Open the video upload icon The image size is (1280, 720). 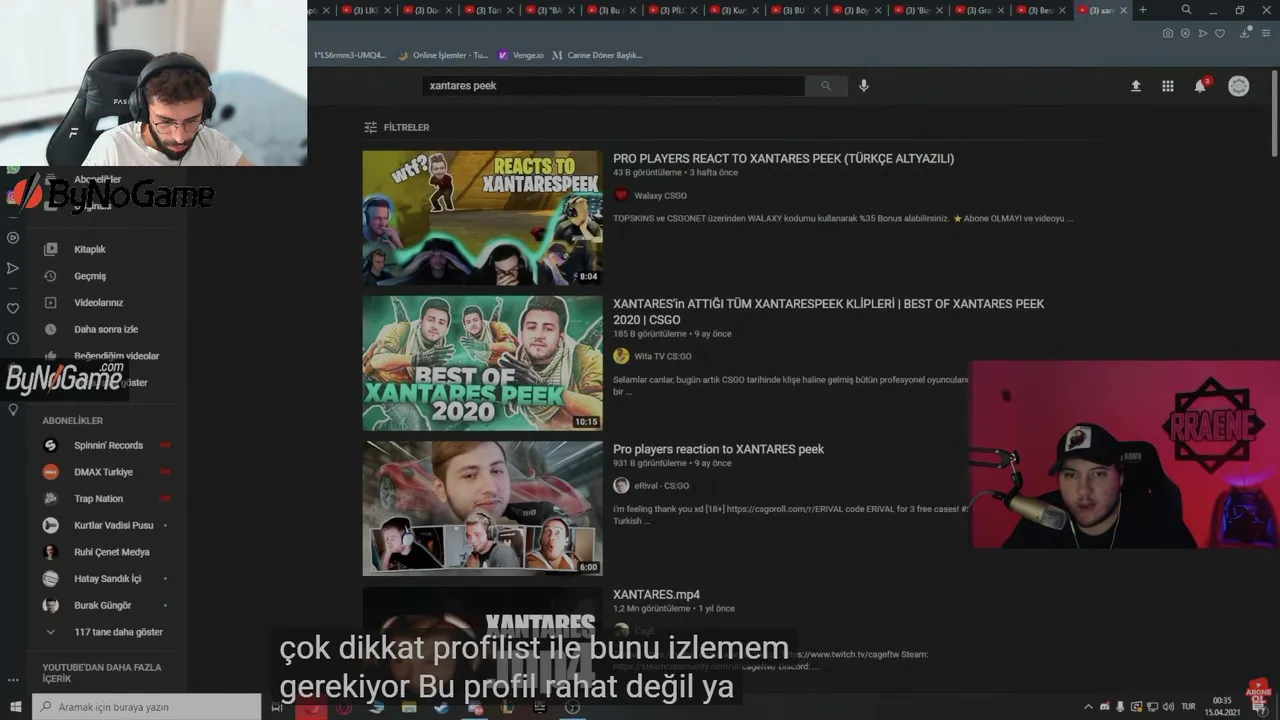[x=1136, y=86]
